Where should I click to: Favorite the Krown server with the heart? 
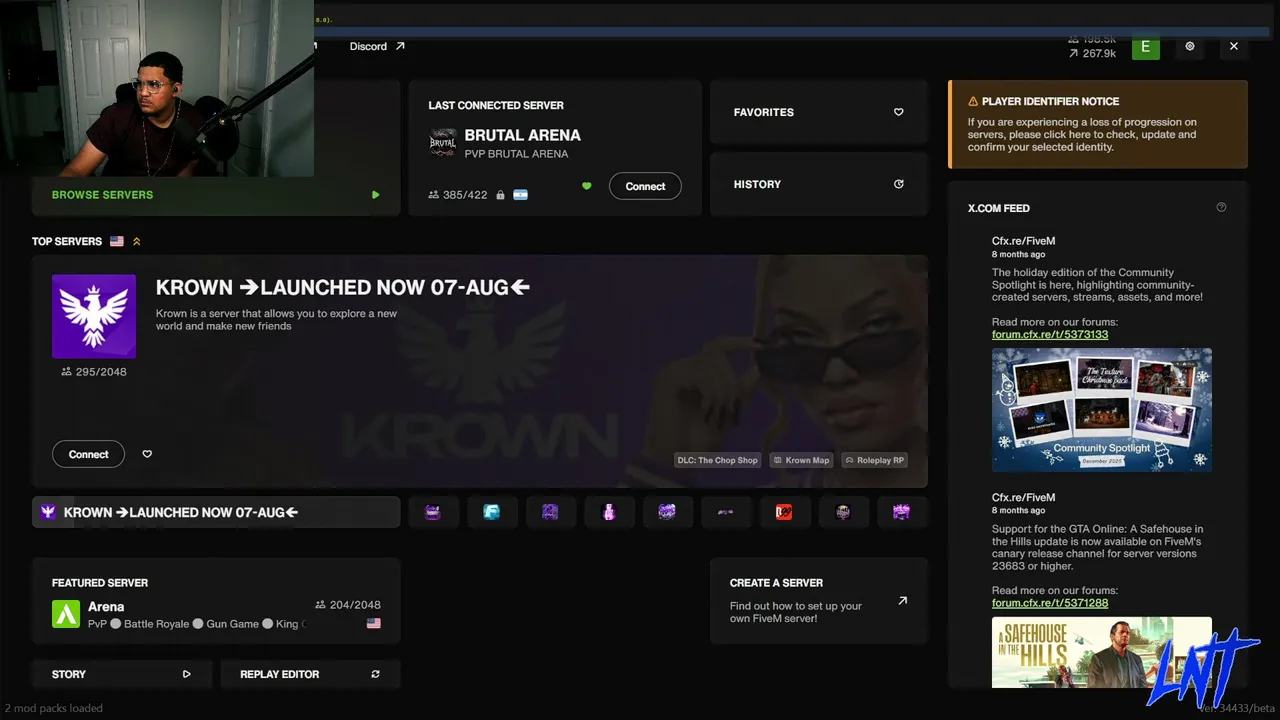(147, 454)
